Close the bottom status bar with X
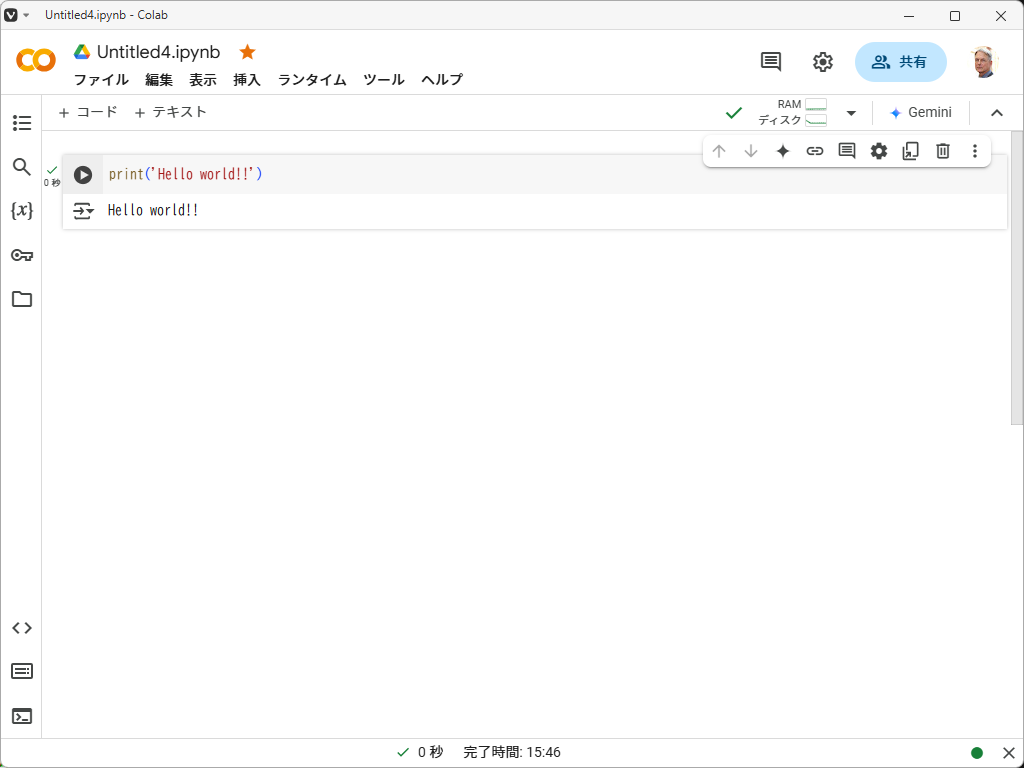Viewport: 1024px width, 768px height. pyautogui.click(x=1008, y=753)
